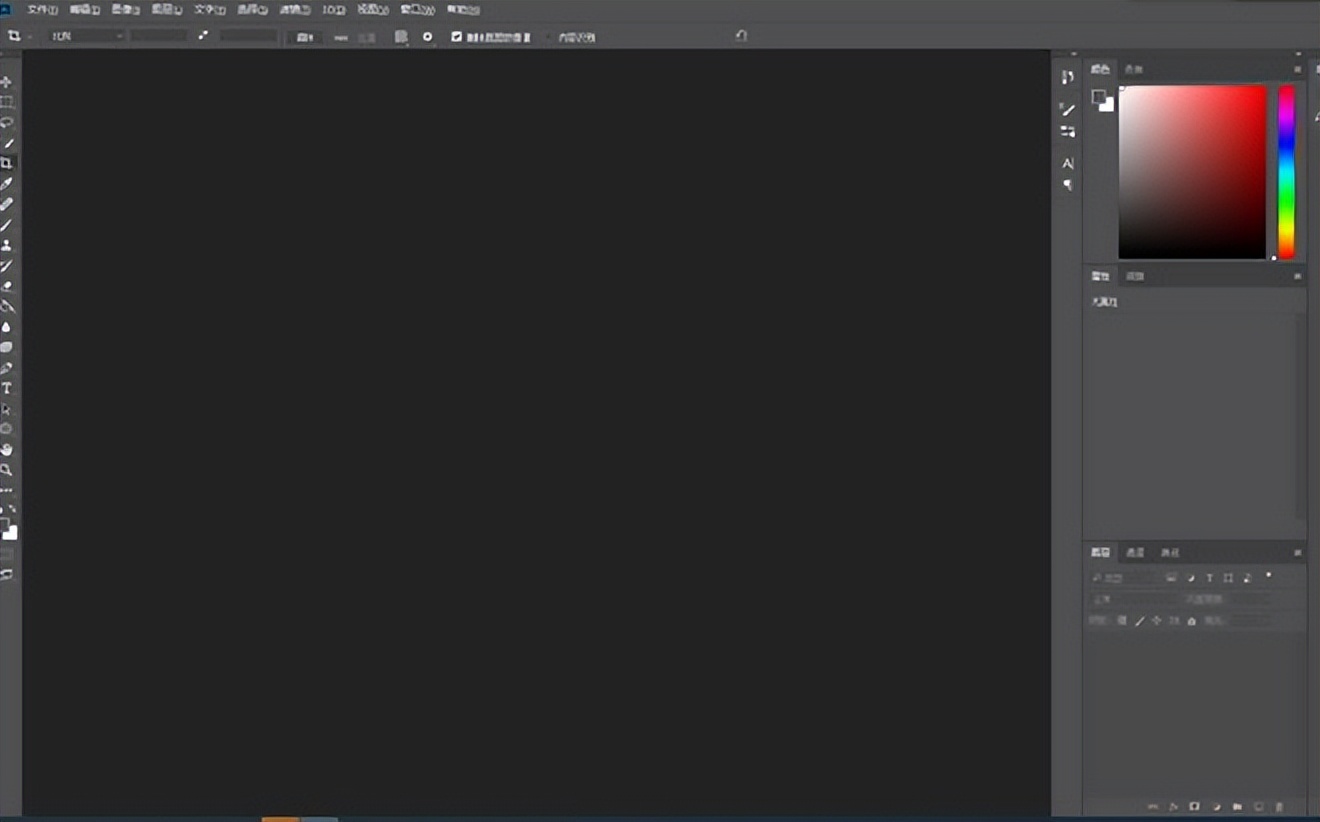Create a new layer
This screenshot has height=822, width=1320.
click(x=1259, y=806)
